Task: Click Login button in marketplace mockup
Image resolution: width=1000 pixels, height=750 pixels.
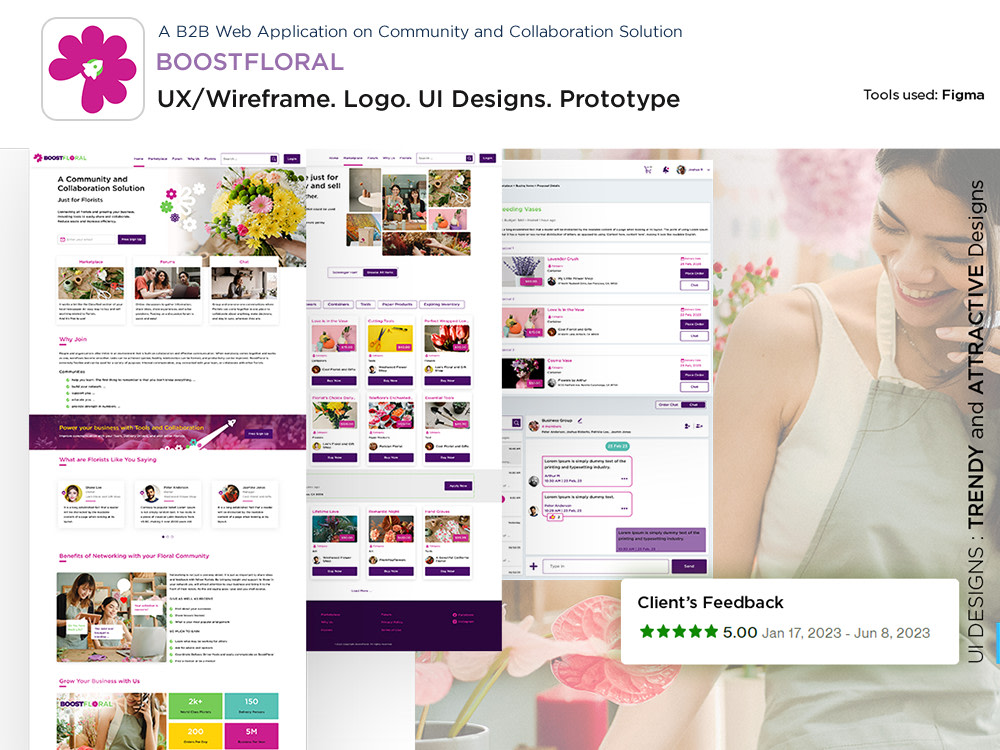Action: pyautogui.click(x=488, y=158)
